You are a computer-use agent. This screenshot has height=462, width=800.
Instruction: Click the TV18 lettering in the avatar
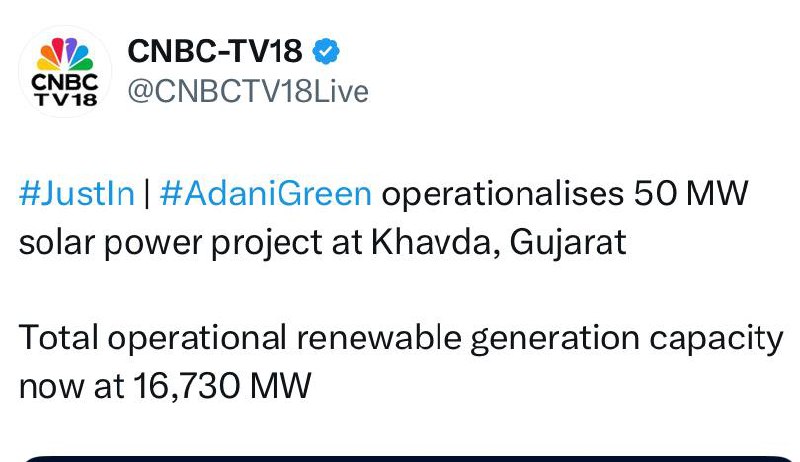[65, 97]
